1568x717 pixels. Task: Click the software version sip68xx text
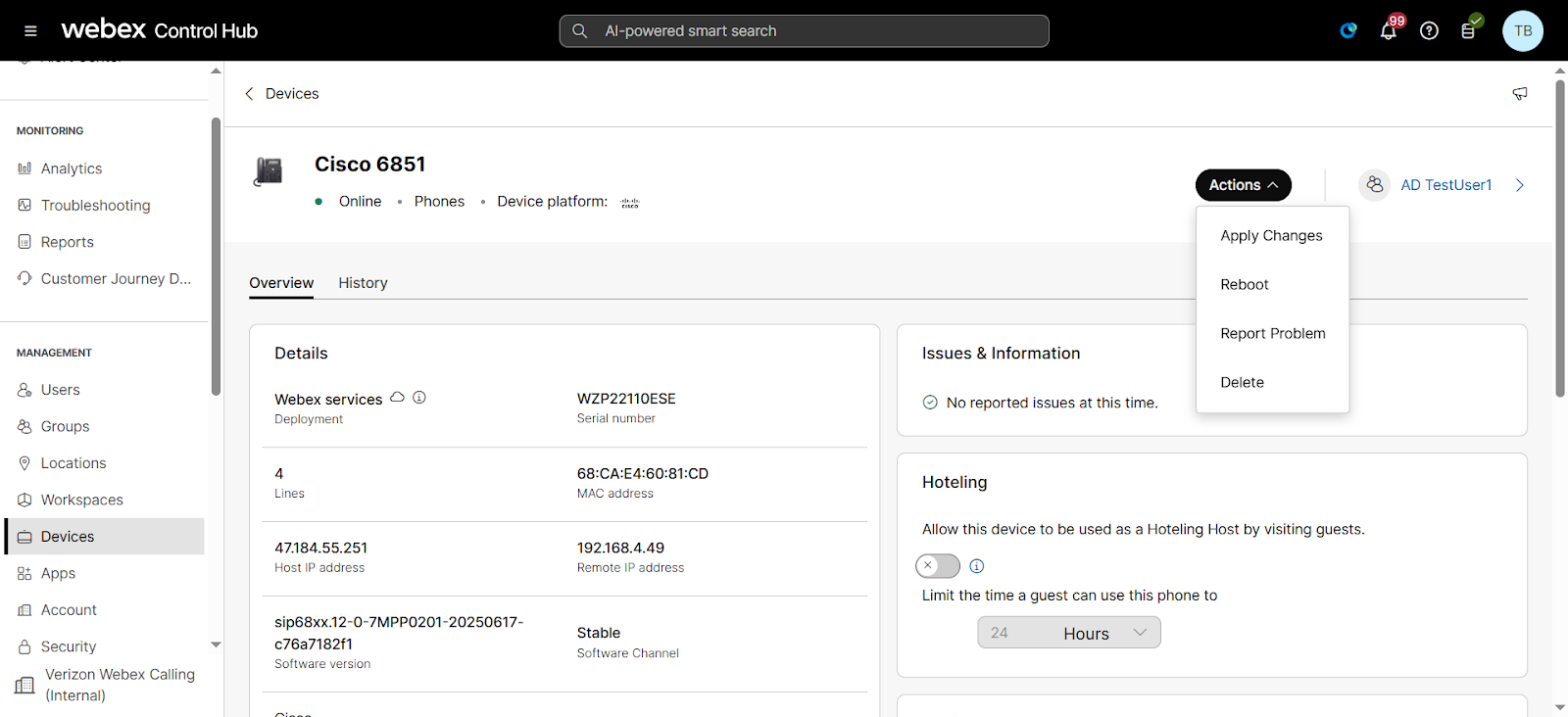pyautogui.click(x=399, y=633)
